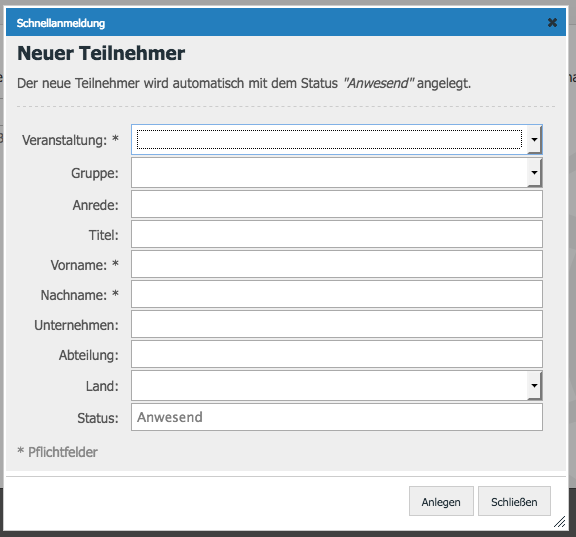Click the Status field showing Anwesend
This screenshot has width=576, height=537.
337,417
